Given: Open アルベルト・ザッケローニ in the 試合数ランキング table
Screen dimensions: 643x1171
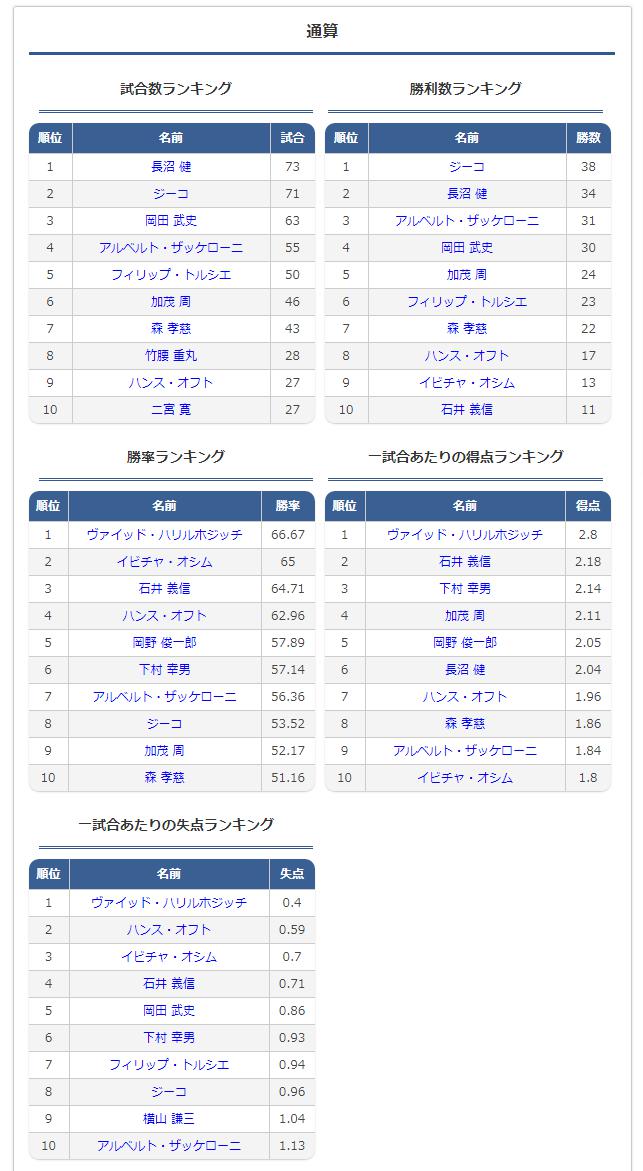Looking at the screenshot, I should [x=171, y=247].
